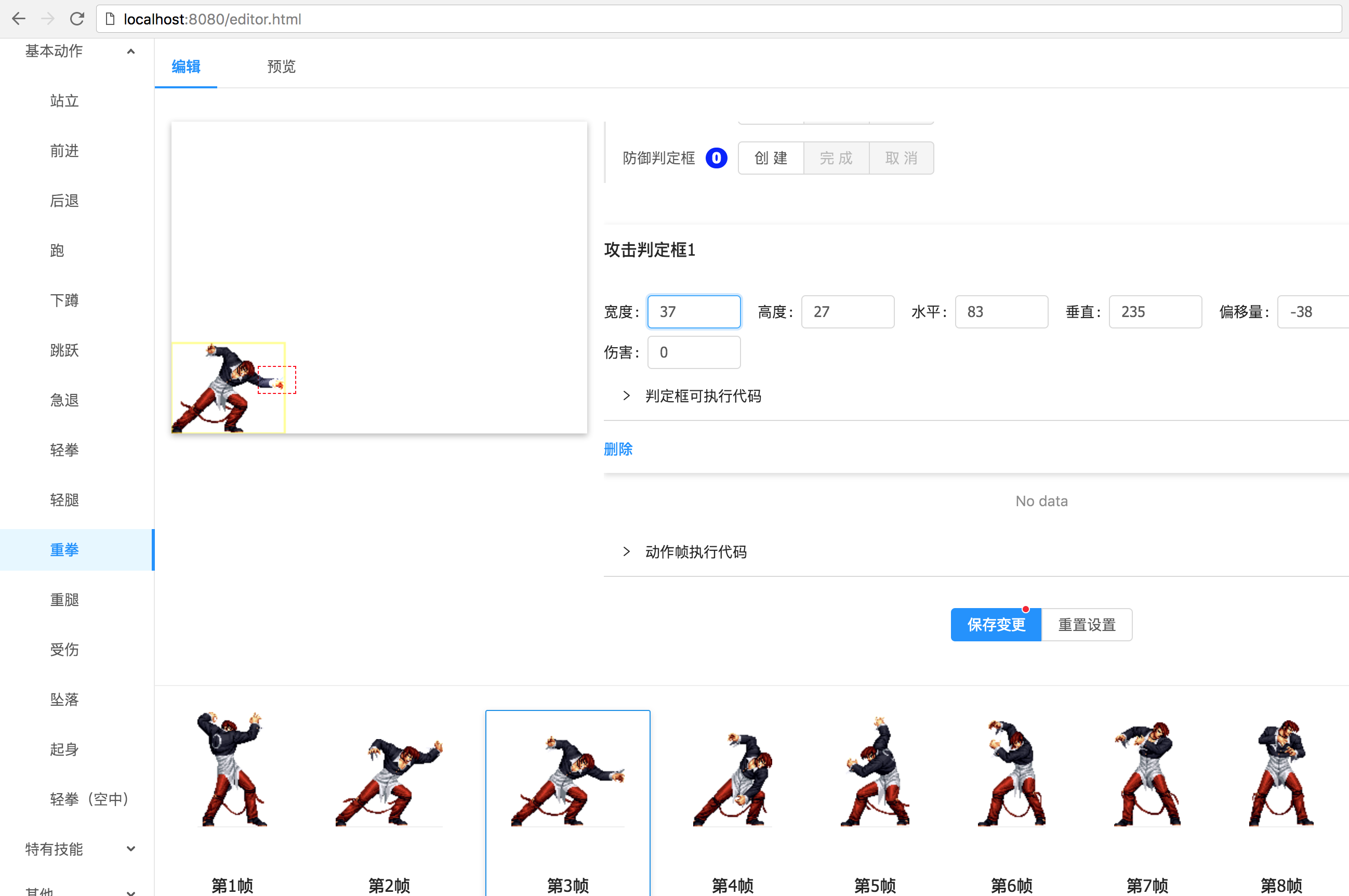Select 重腿 in the sidebar
The width and height of the screenshot is (1349, 896).
tap(64, 600)
